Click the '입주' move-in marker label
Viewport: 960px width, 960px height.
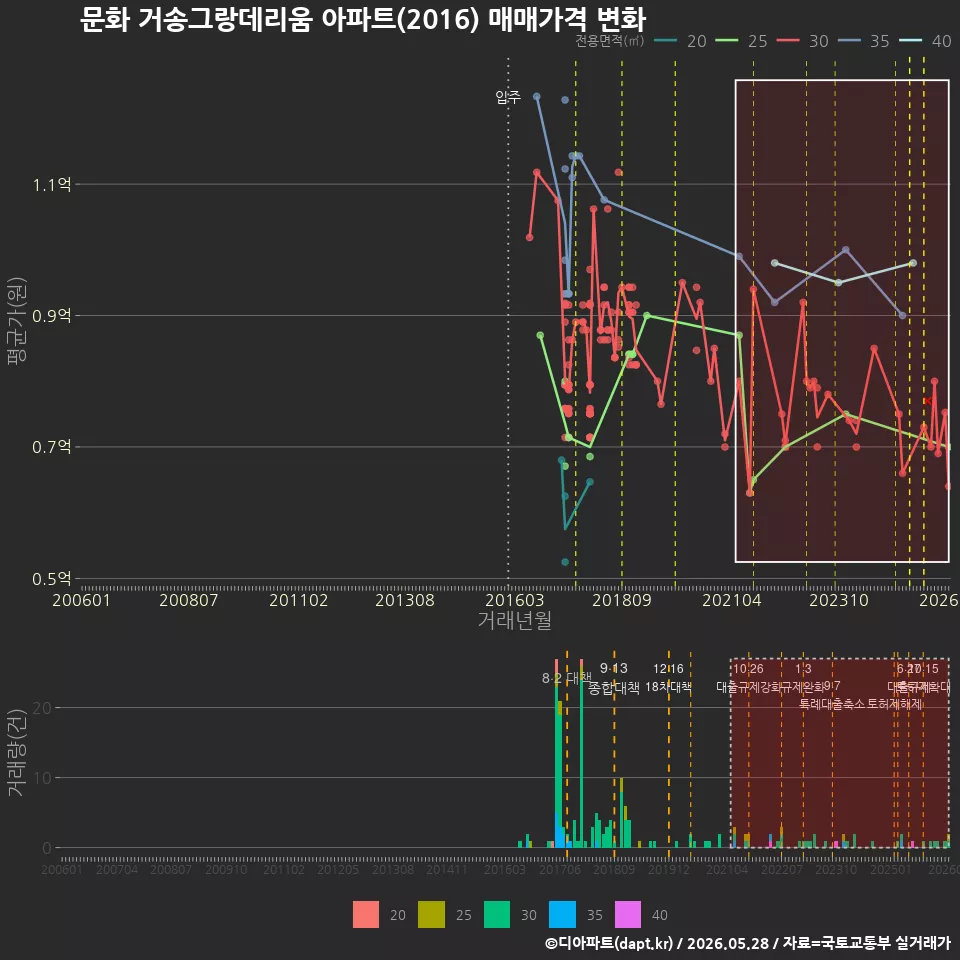pos(508,97)
